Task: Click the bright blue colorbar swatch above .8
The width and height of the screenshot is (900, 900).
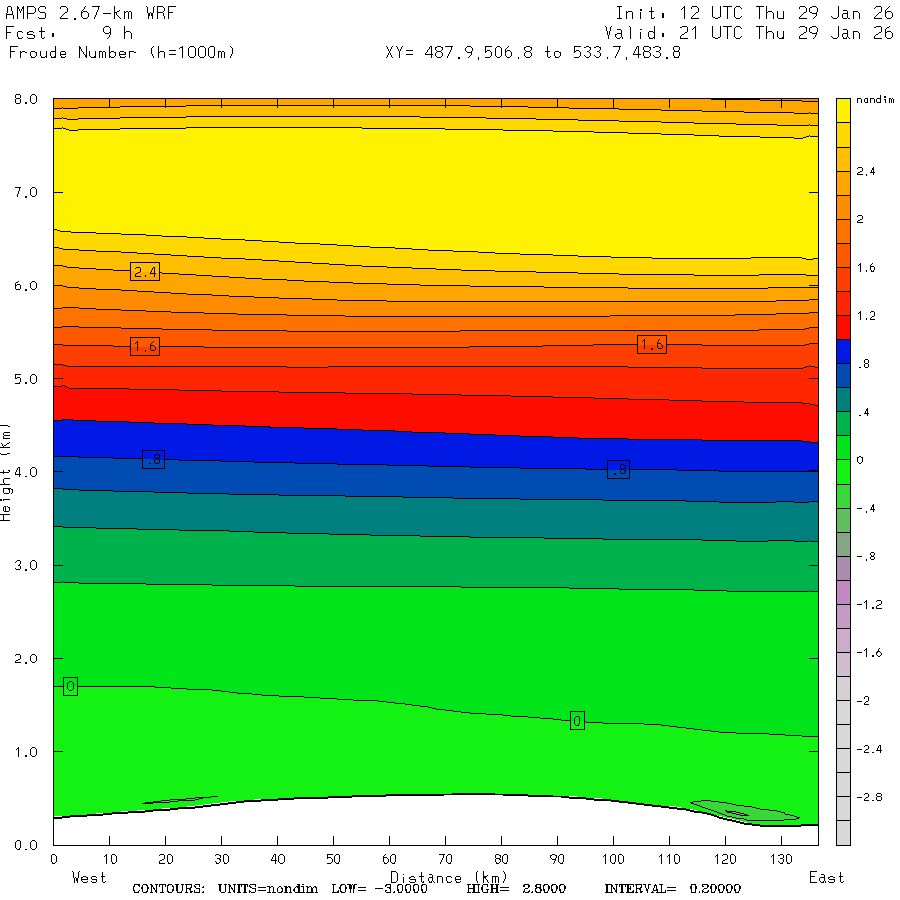Action: tap(843, 351)
